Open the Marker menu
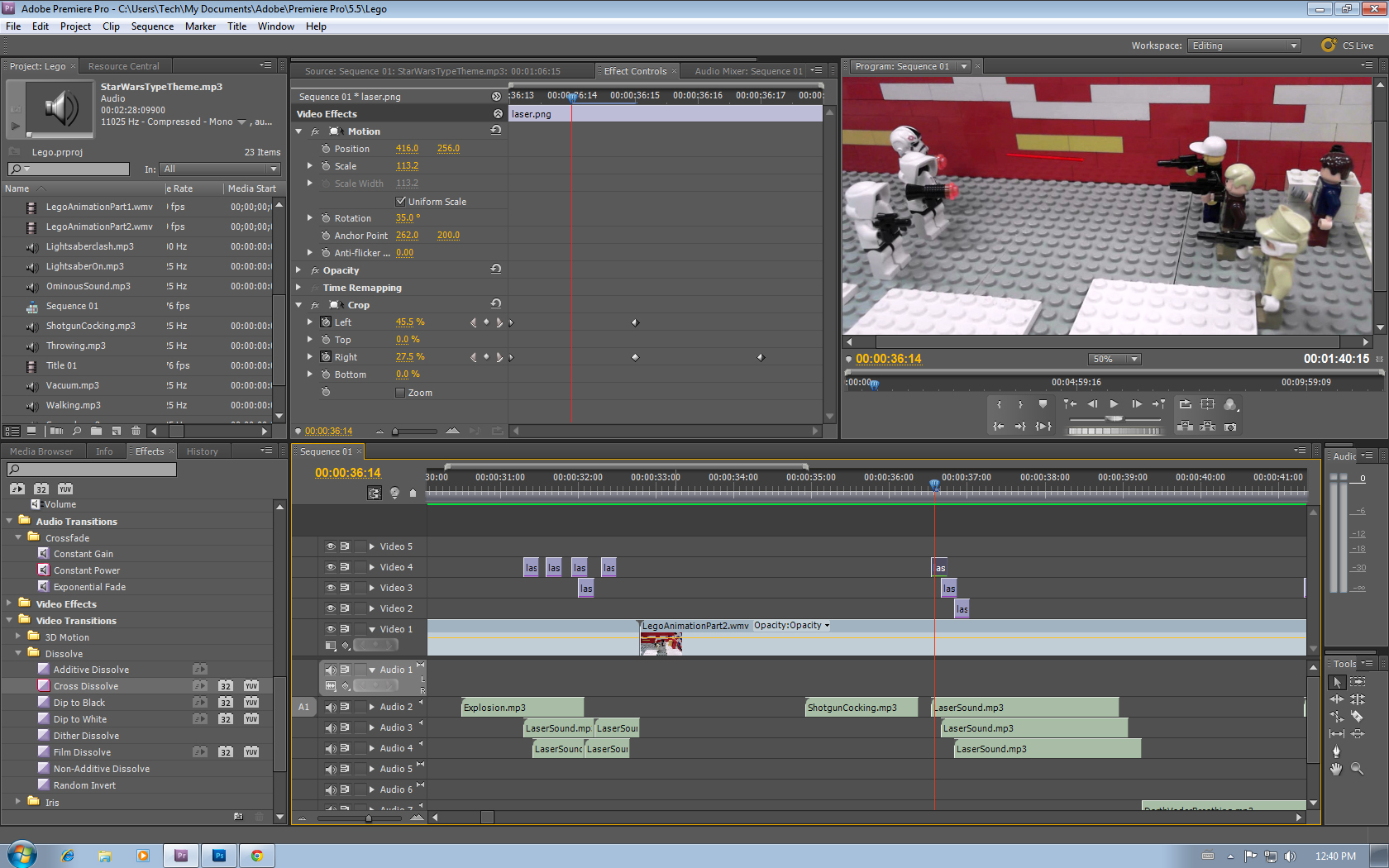Viewport: 1389px width, 868px height. pos(200,26)
